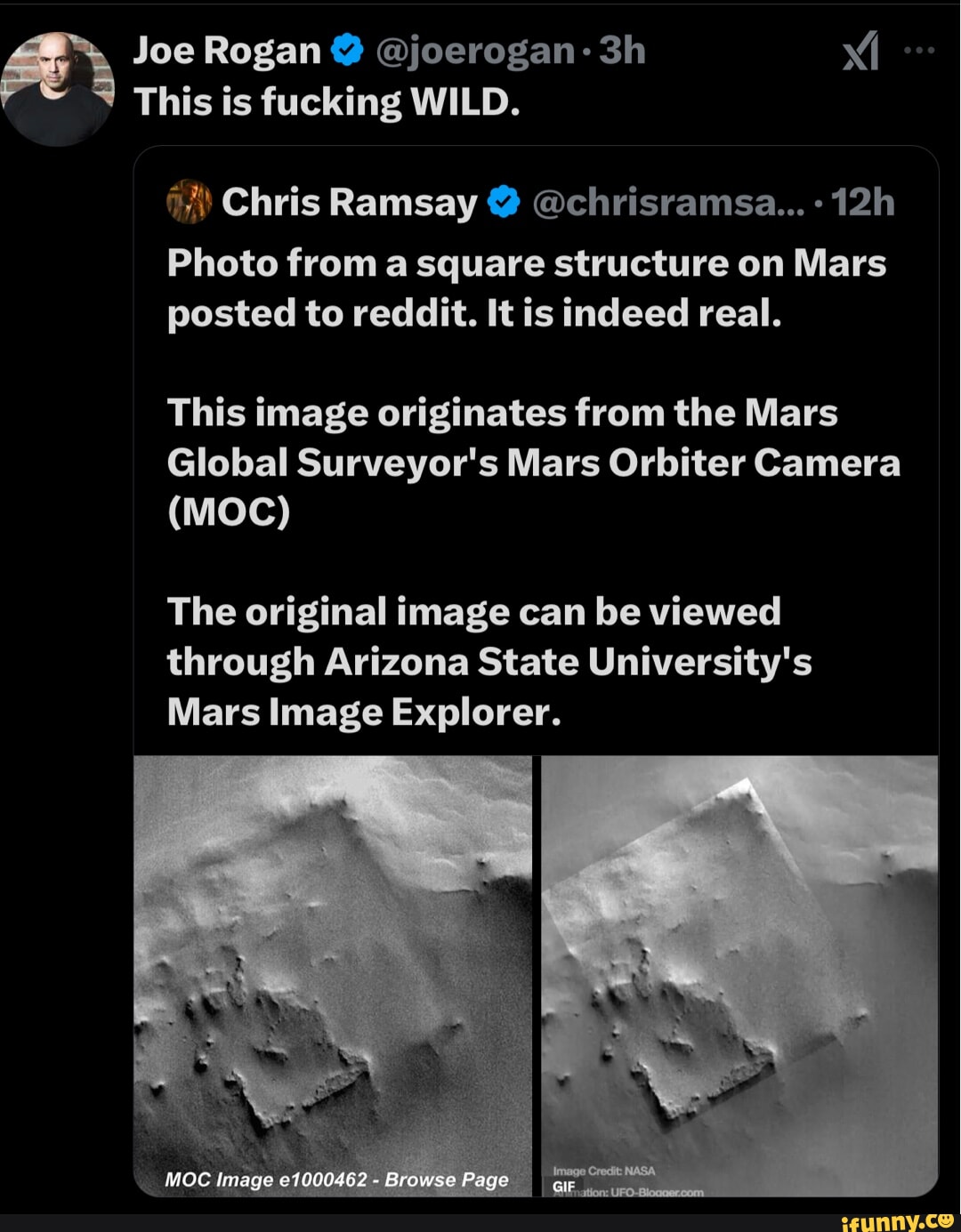Open Joe Rogan's profile avatar
The width and height of the screenshot is (961, 1232).
[x=58, y=71]
